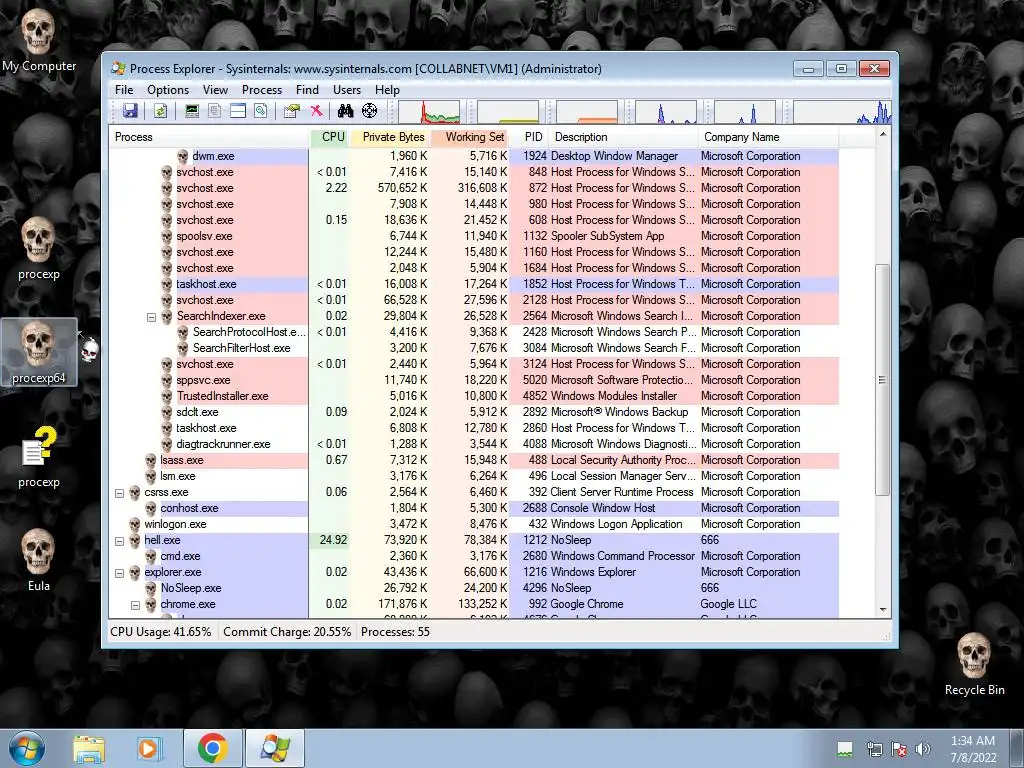Select the My Computer desktop icon

pyautogui.click(x=39, y=41)
